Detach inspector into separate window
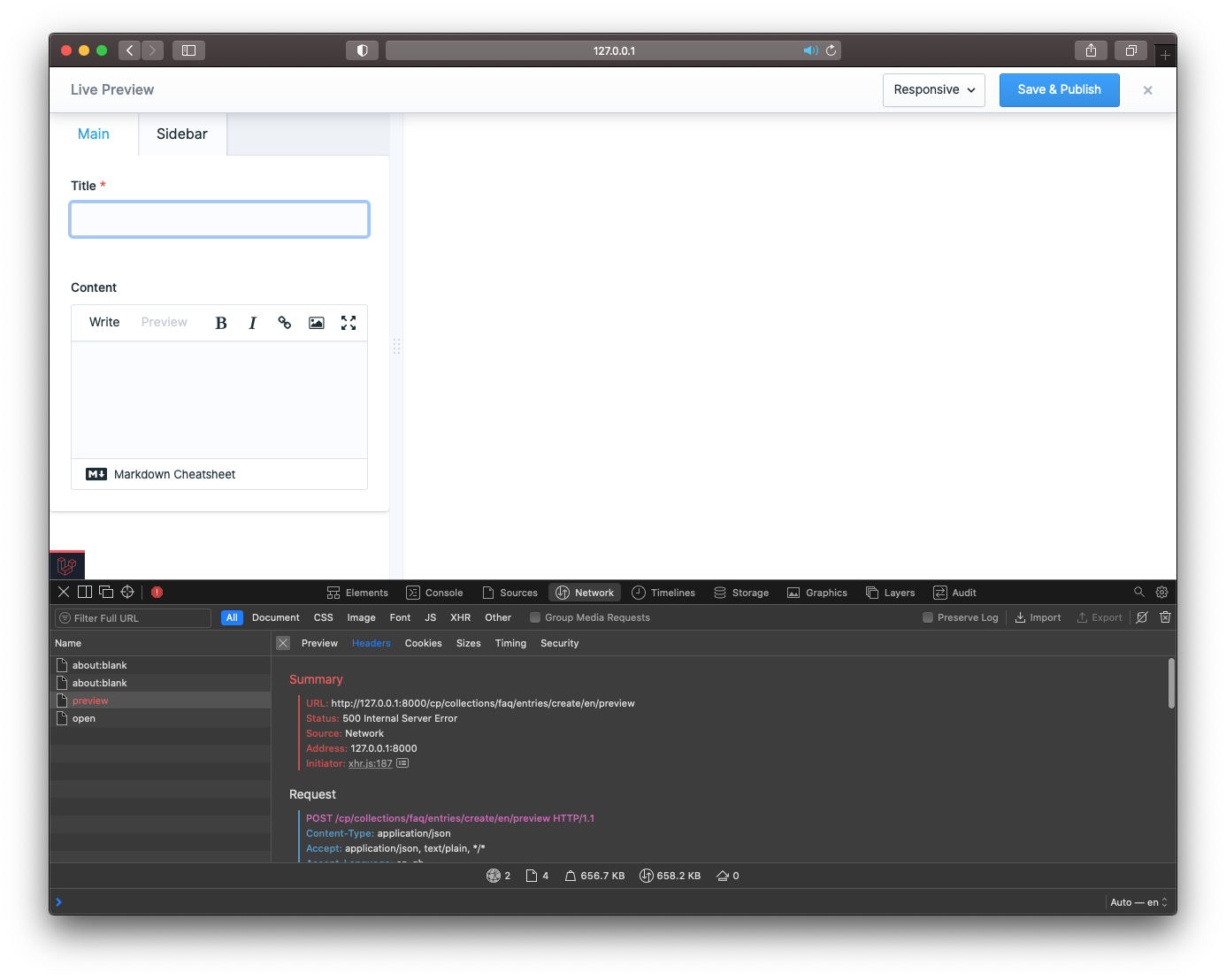This screenshot has height=980, width=1226. pyautogui.click(x=106, y=593)
